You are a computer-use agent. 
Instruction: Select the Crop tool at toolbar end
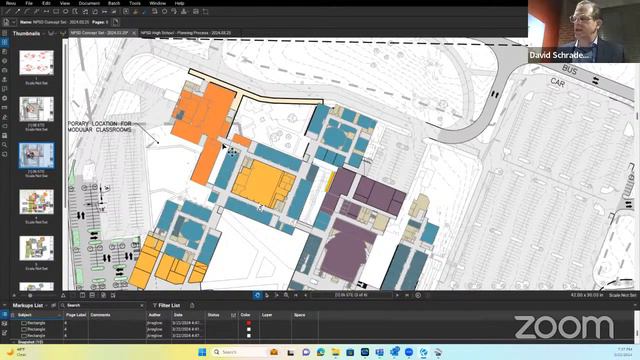[x=206, y=12]
